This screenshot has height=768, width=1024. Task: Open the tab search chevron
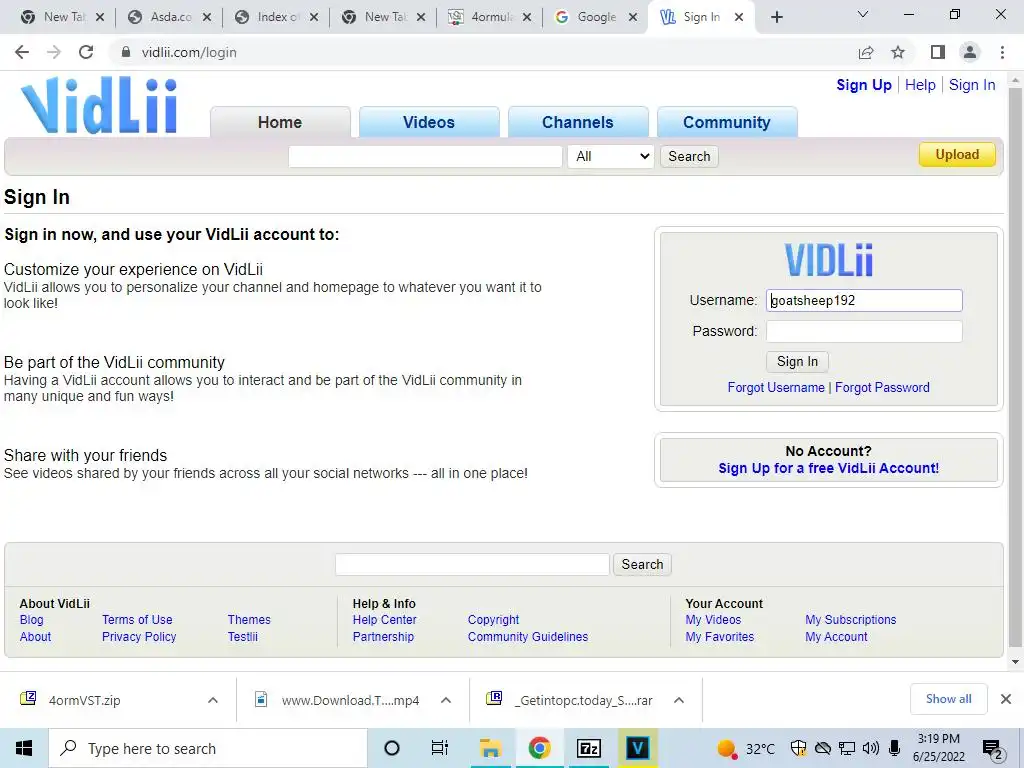863,14
